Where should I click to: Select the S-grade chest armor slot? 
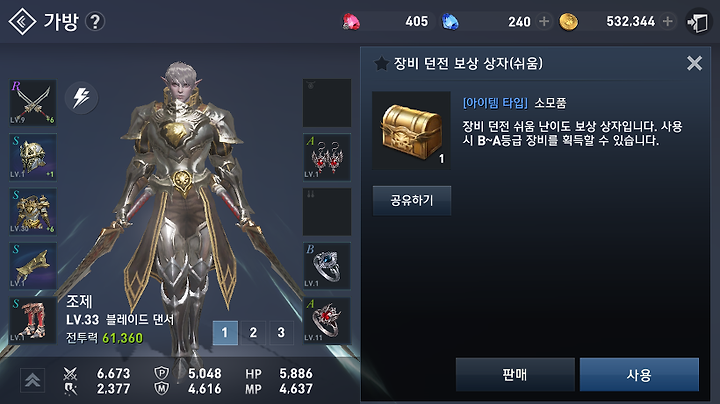point(33,212)
